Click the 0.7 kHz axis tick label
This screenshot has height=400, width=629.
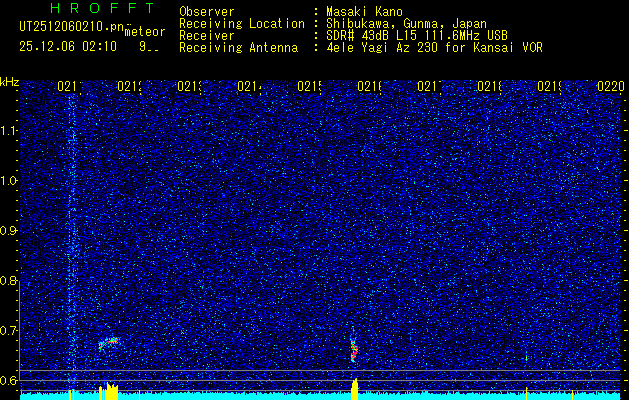click(9, 331)
